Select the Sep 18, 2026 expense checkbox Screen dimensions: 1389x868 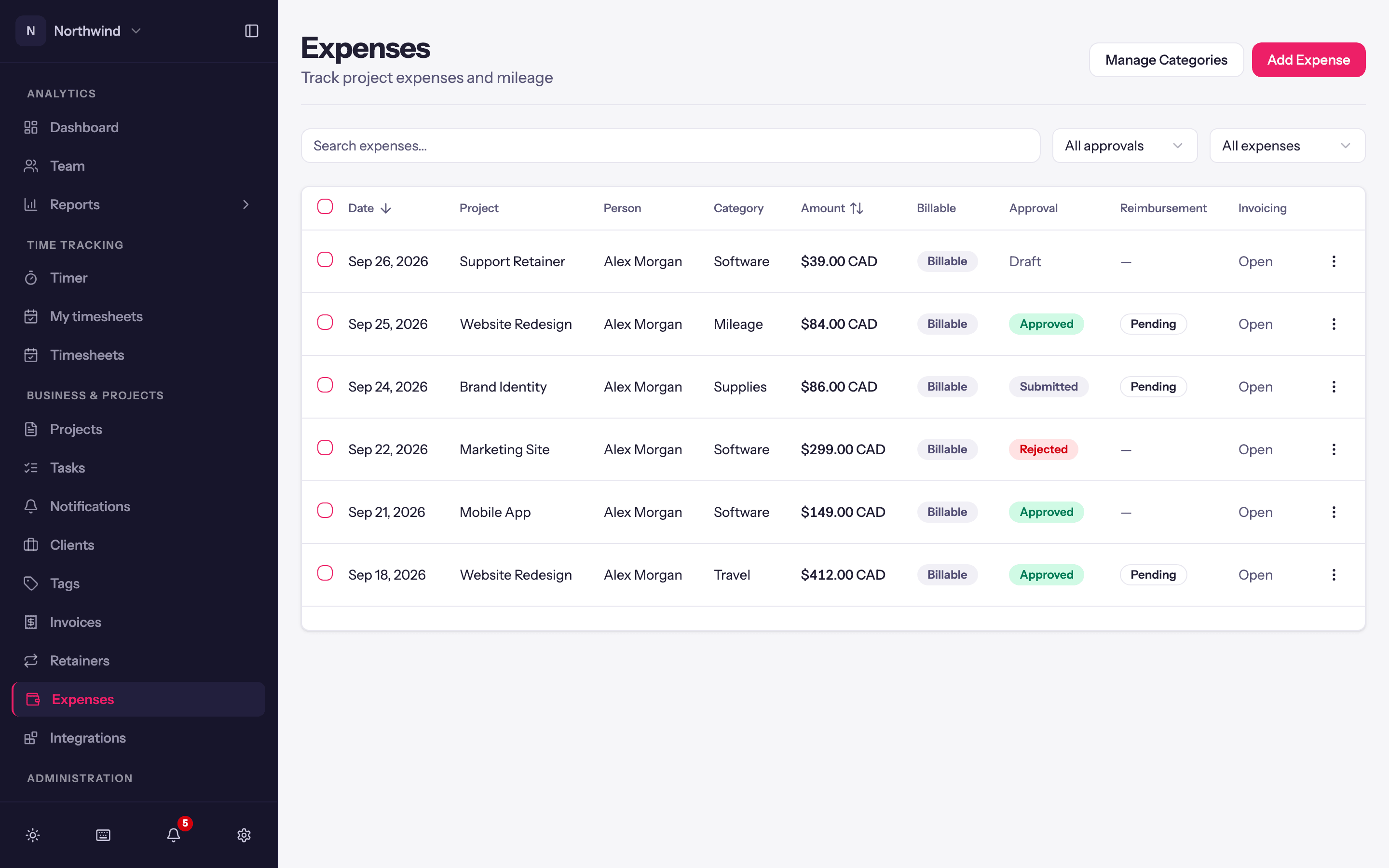325,572
